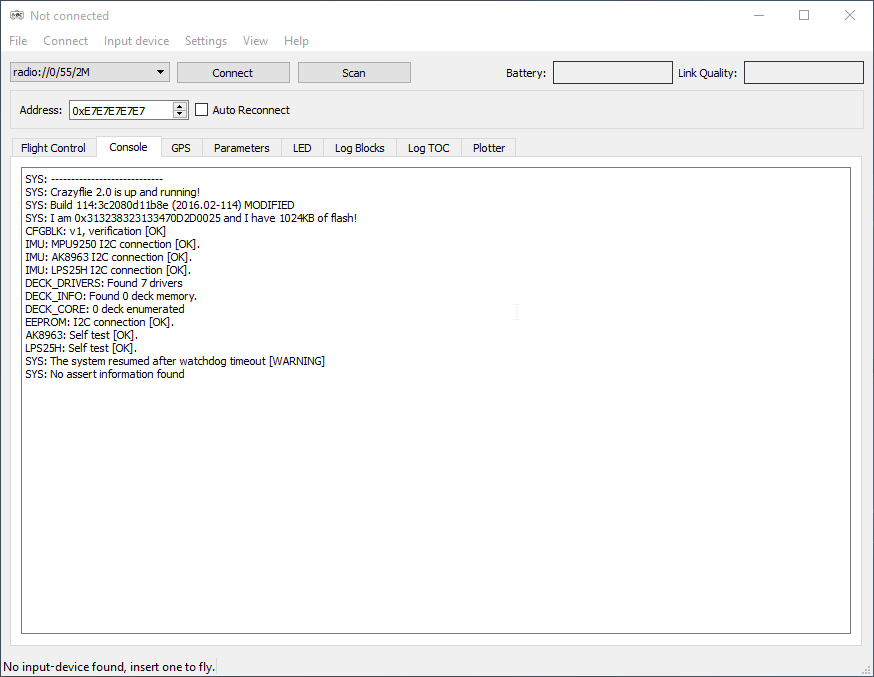Select the Parameters tab
Viewport: 874px width, 677px height.
241,148
